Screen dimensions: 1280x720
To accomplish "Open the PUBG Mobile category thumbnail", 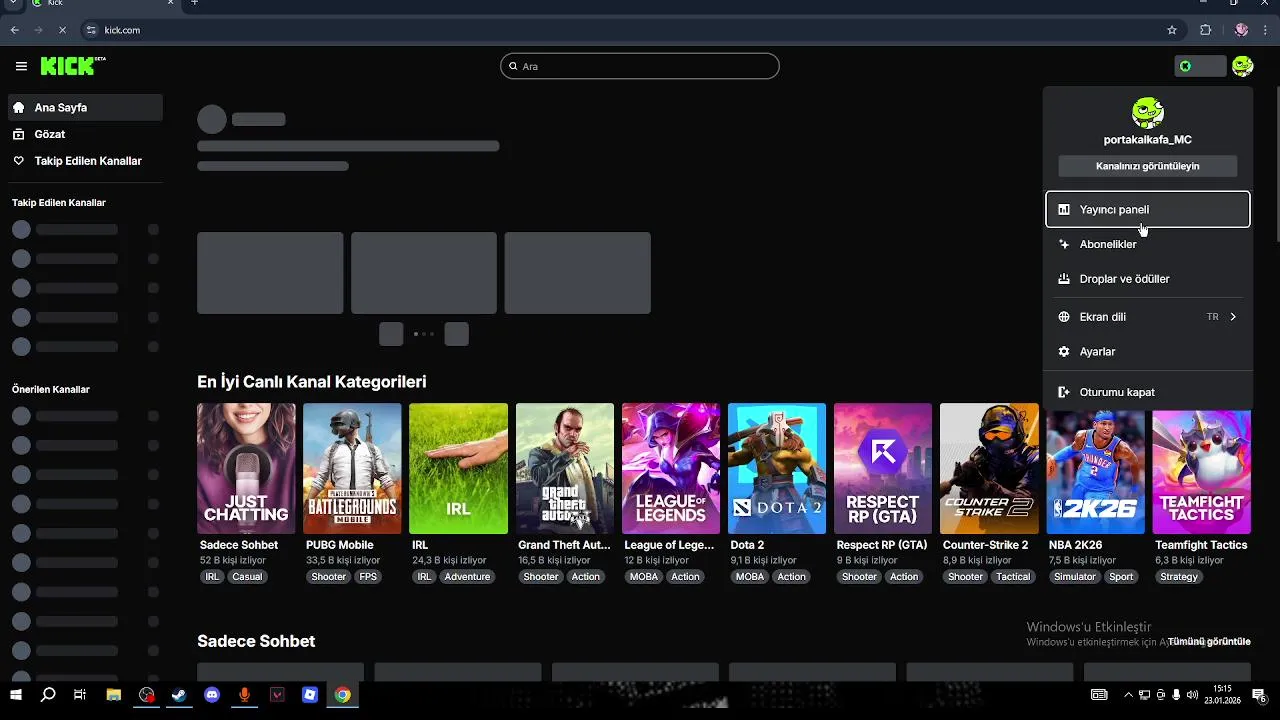I will pyautogui.click(x=352, y=468).
